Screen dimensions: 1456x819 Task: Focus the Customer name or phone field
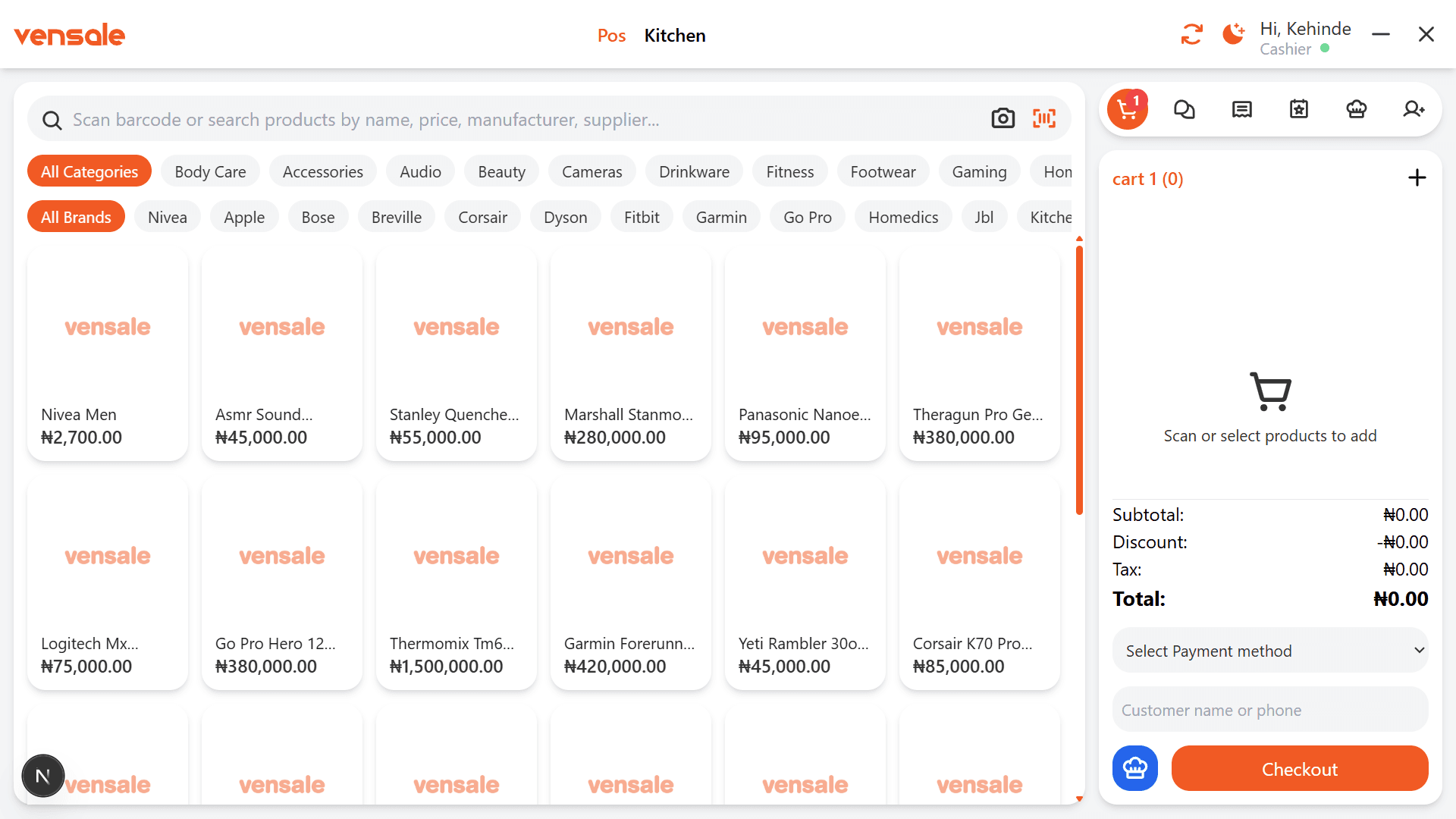pos(1270,710)
